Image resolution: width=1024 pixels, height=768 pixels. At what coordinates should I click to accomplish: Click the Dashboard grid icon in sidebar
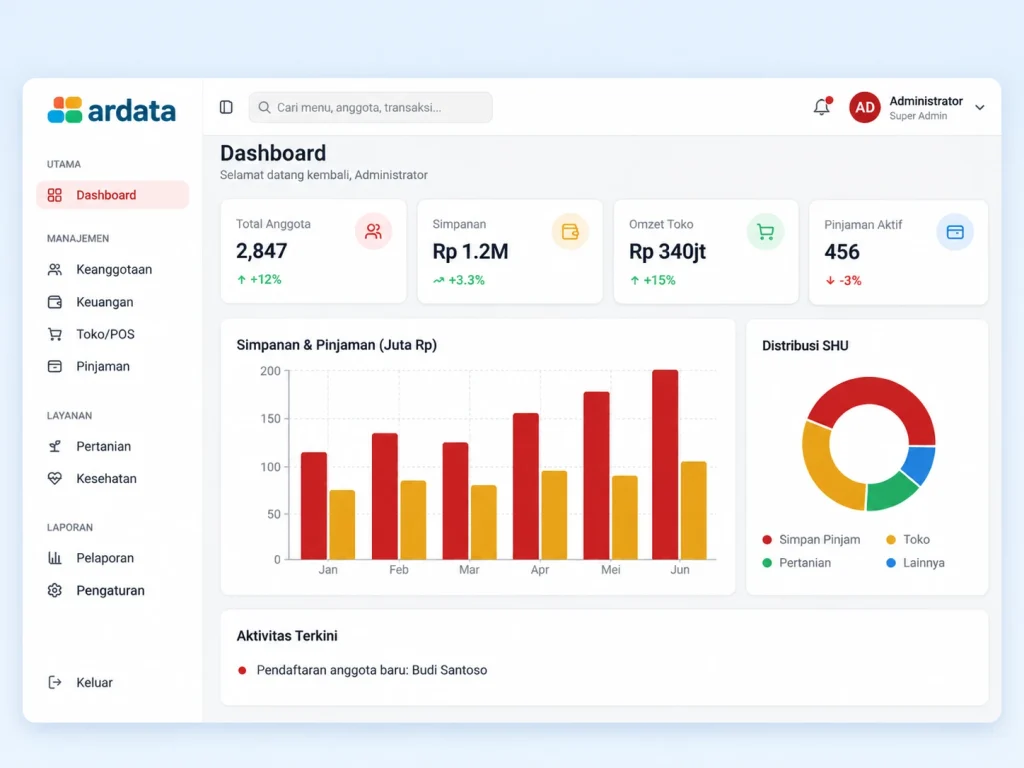[55, 195]
